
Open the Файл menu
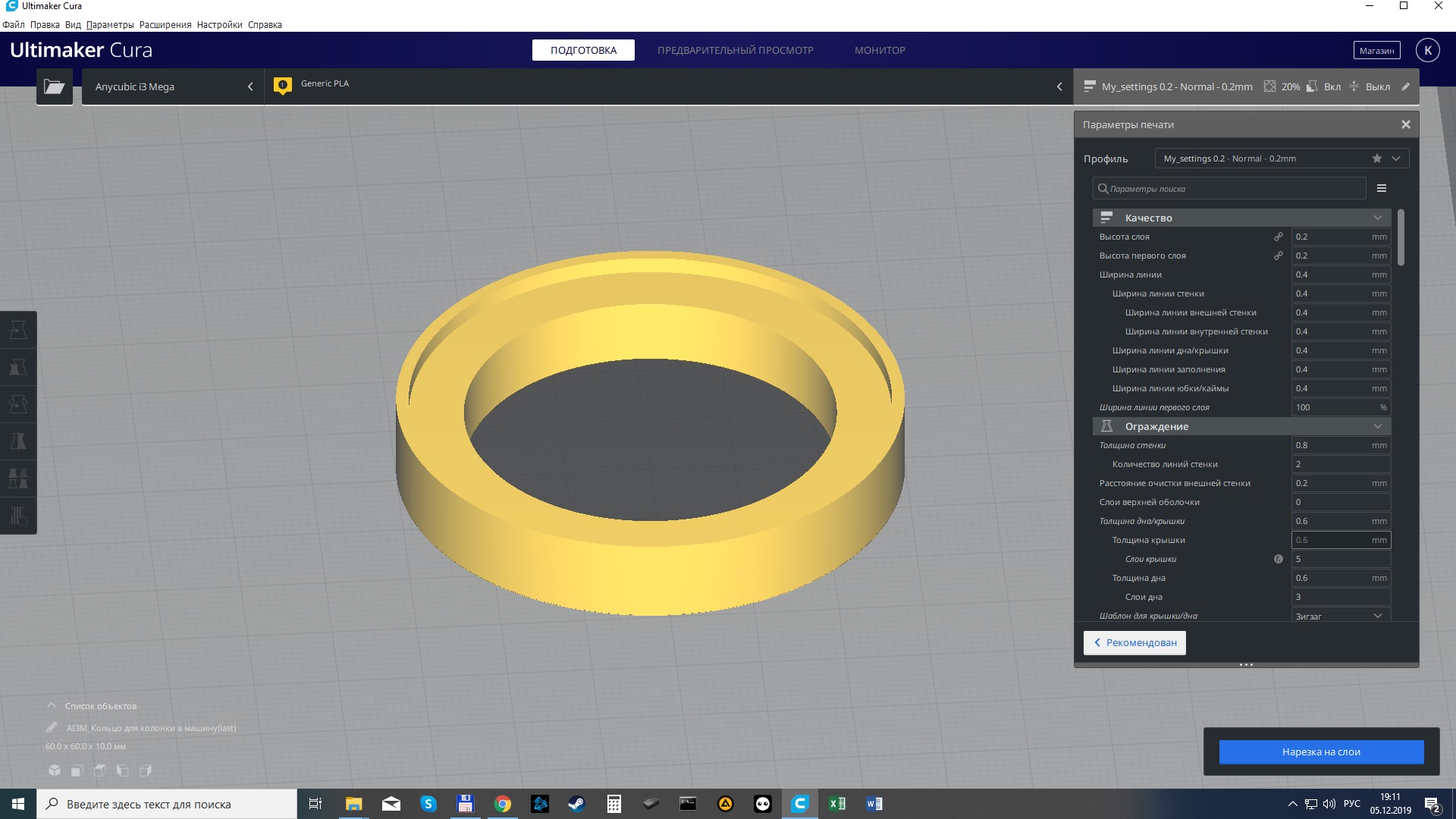[14, 24]
